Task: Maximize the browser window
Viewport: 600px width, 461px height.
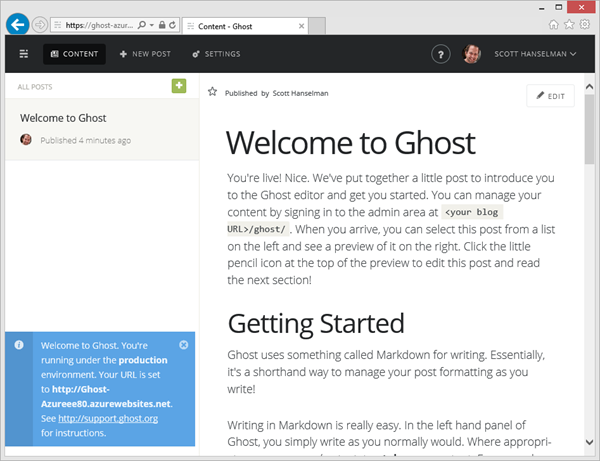Action: [x=559, y=7]
